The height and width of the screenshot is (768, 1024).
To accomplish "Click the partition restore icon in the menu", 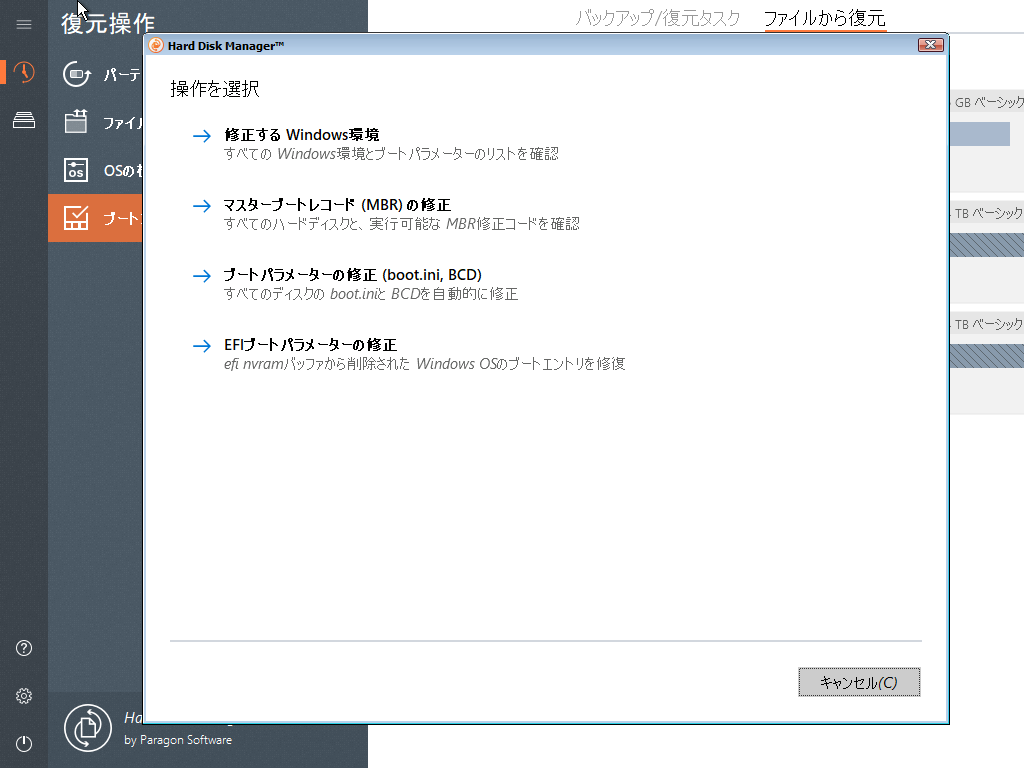I will coord(76,74).
